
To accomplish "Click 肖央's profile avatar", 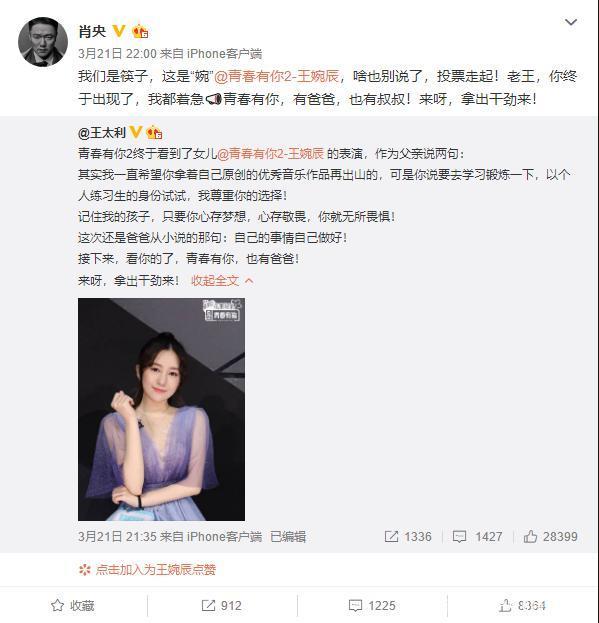I will click(x=43, y=42).
